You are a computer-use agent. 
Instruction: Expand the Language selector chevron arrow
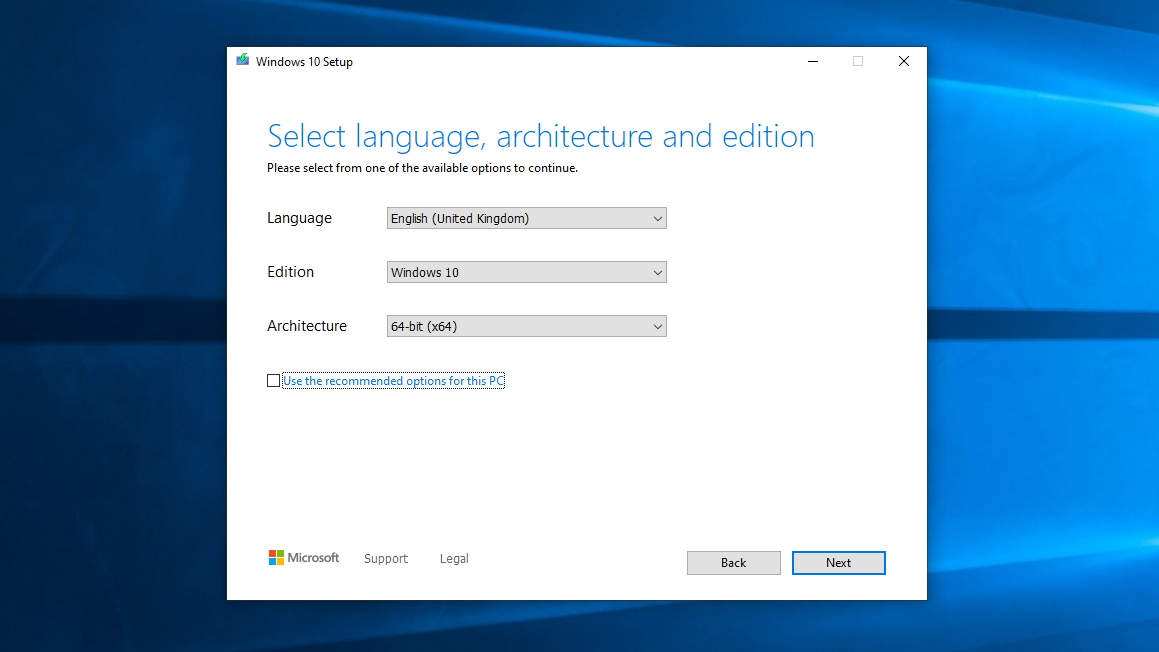pos(658,218)
